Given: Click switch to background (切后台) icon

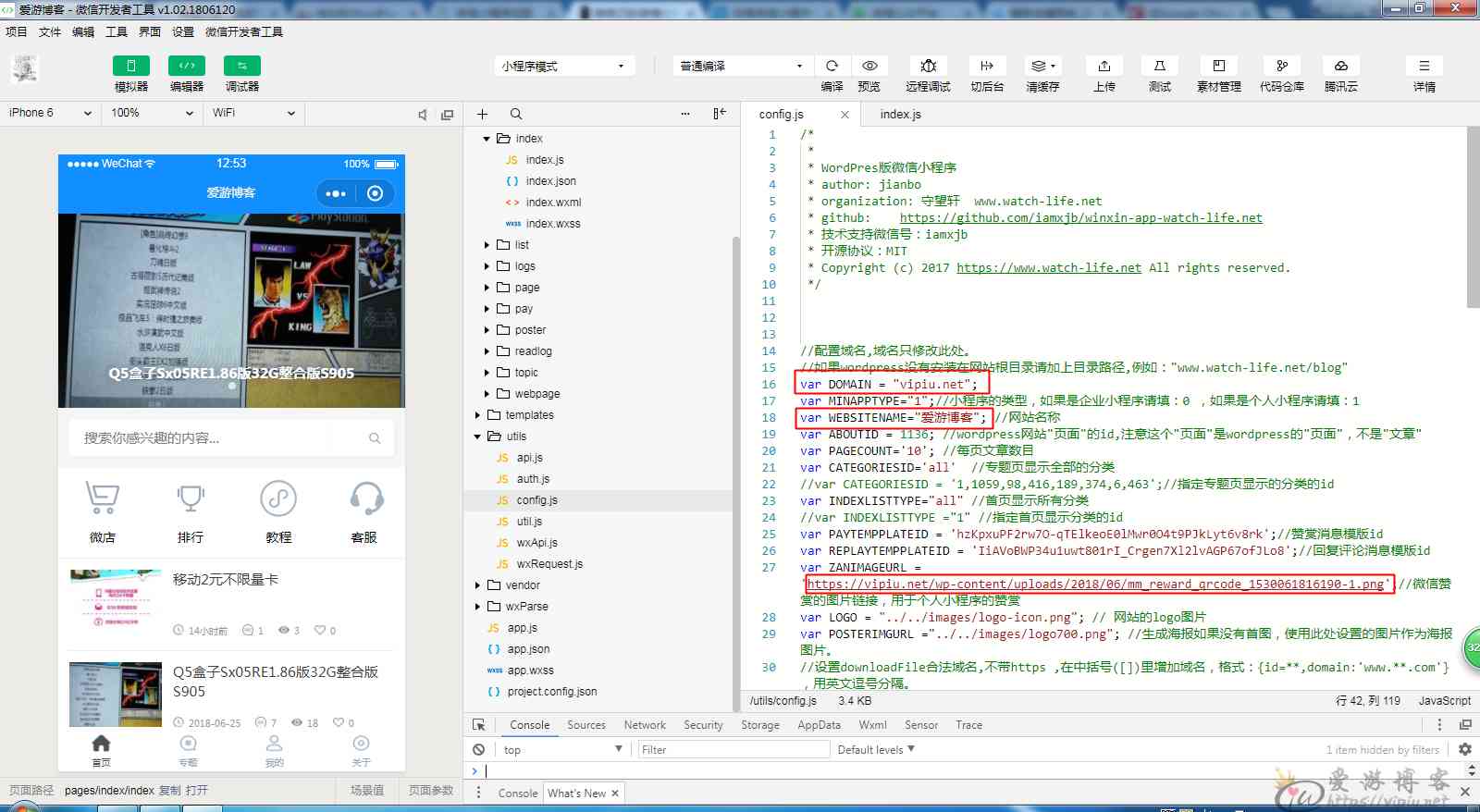Looking at the screenshot, I should 987,66.
